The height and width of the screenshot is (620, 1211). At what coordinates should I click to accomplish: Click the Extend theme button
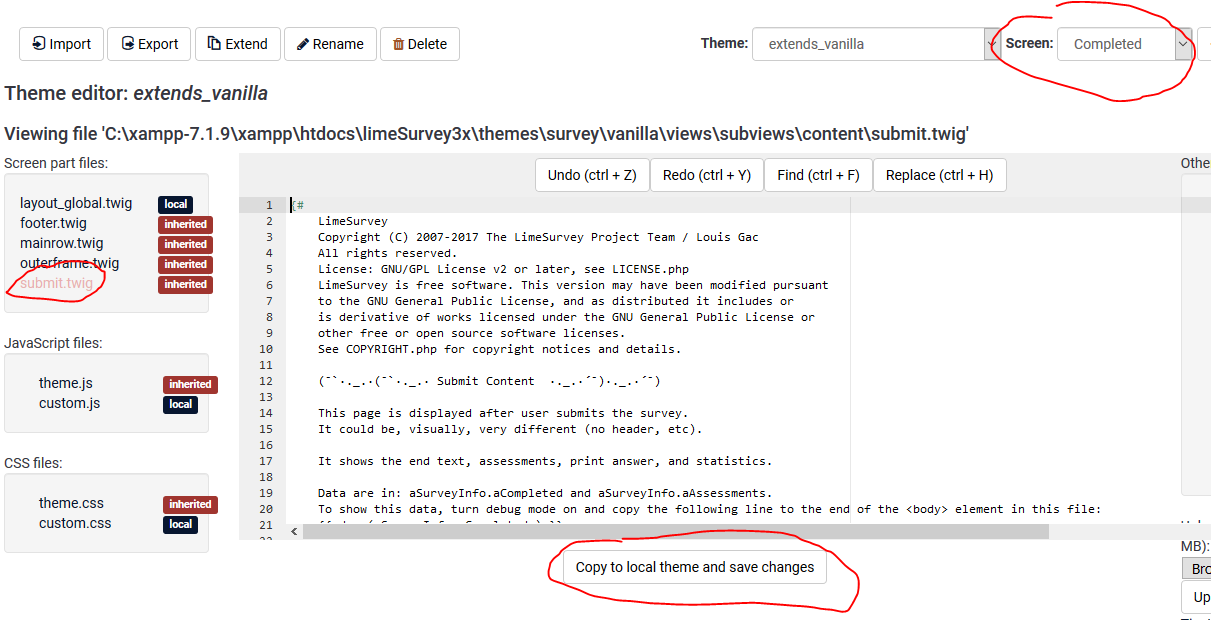tap(238, 44)
